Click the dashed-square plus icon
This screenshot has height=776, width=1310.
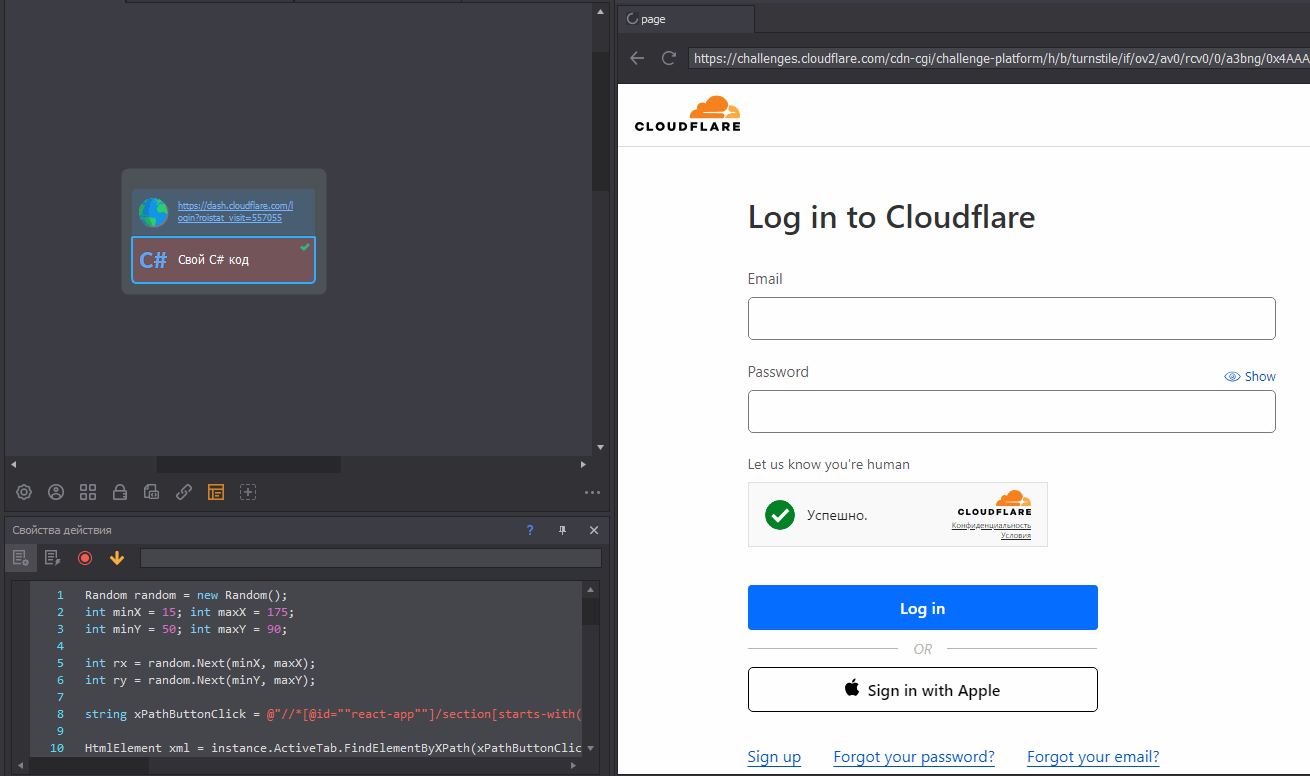pyautogui.click(x=248, y=492)
